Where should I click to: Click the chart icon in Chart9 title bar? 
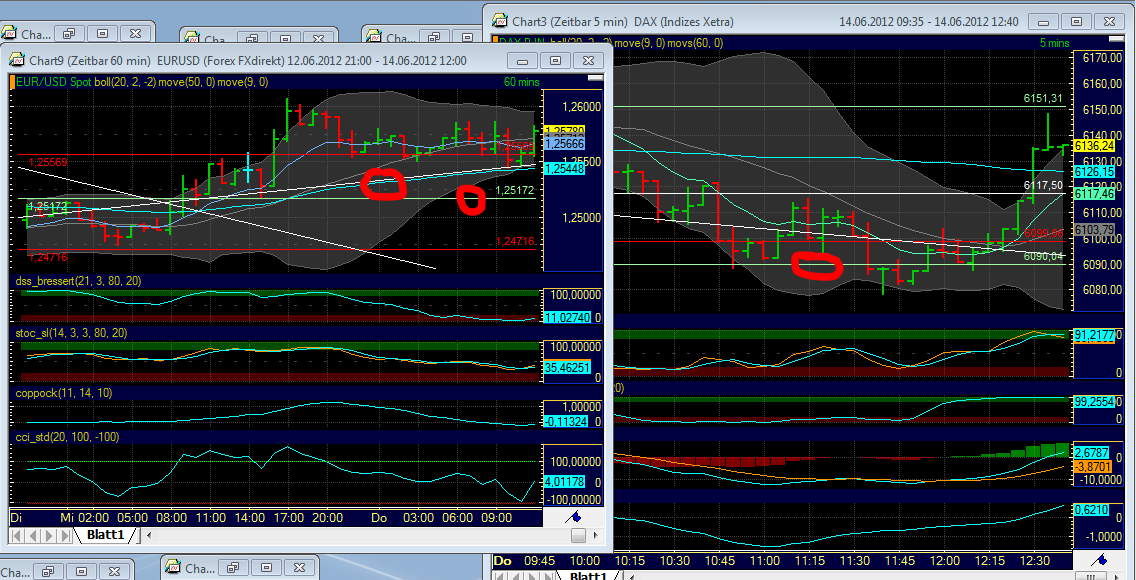[15, 60]
